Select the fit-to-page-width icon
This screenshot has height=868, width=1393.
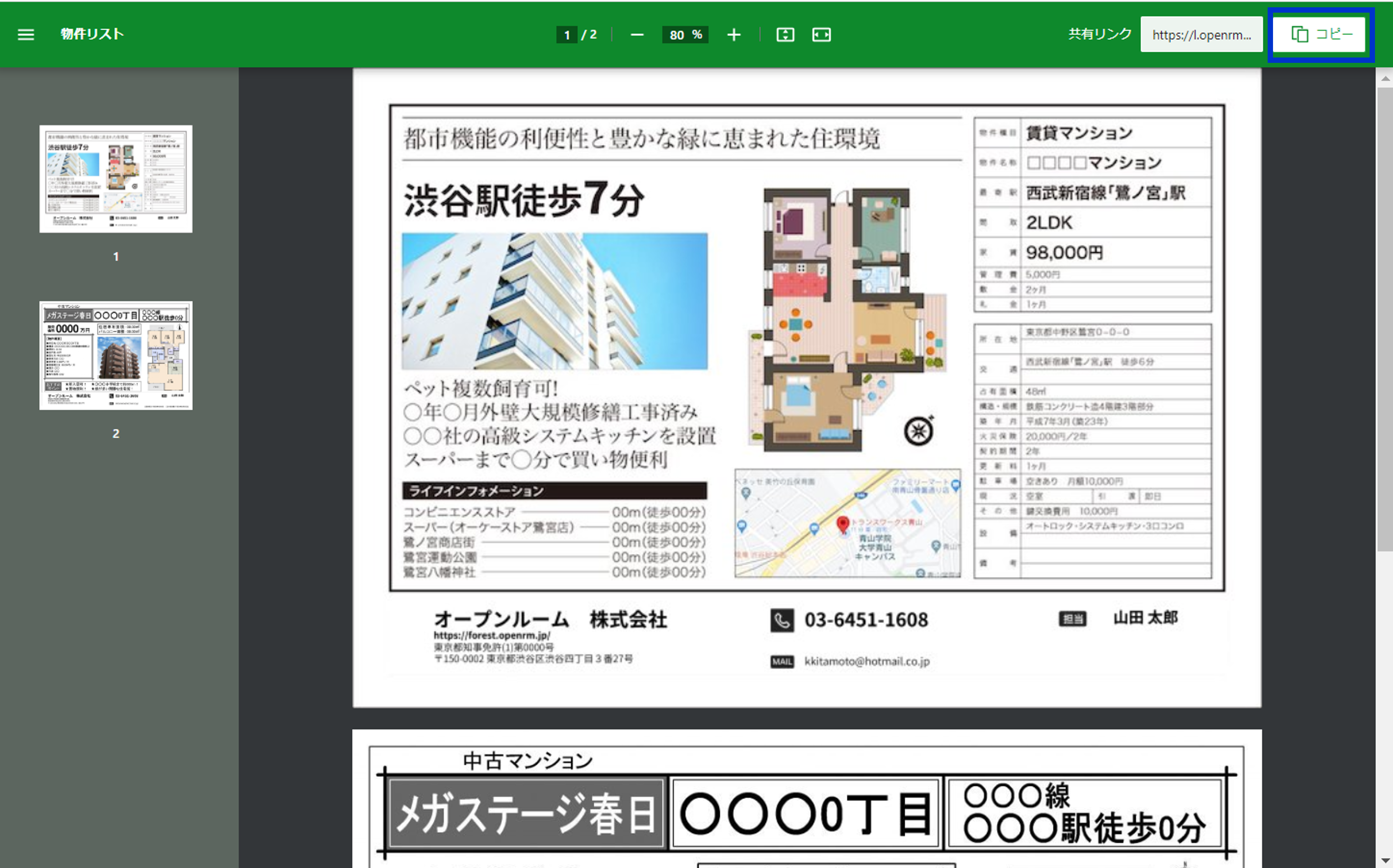tap(822, 34)
